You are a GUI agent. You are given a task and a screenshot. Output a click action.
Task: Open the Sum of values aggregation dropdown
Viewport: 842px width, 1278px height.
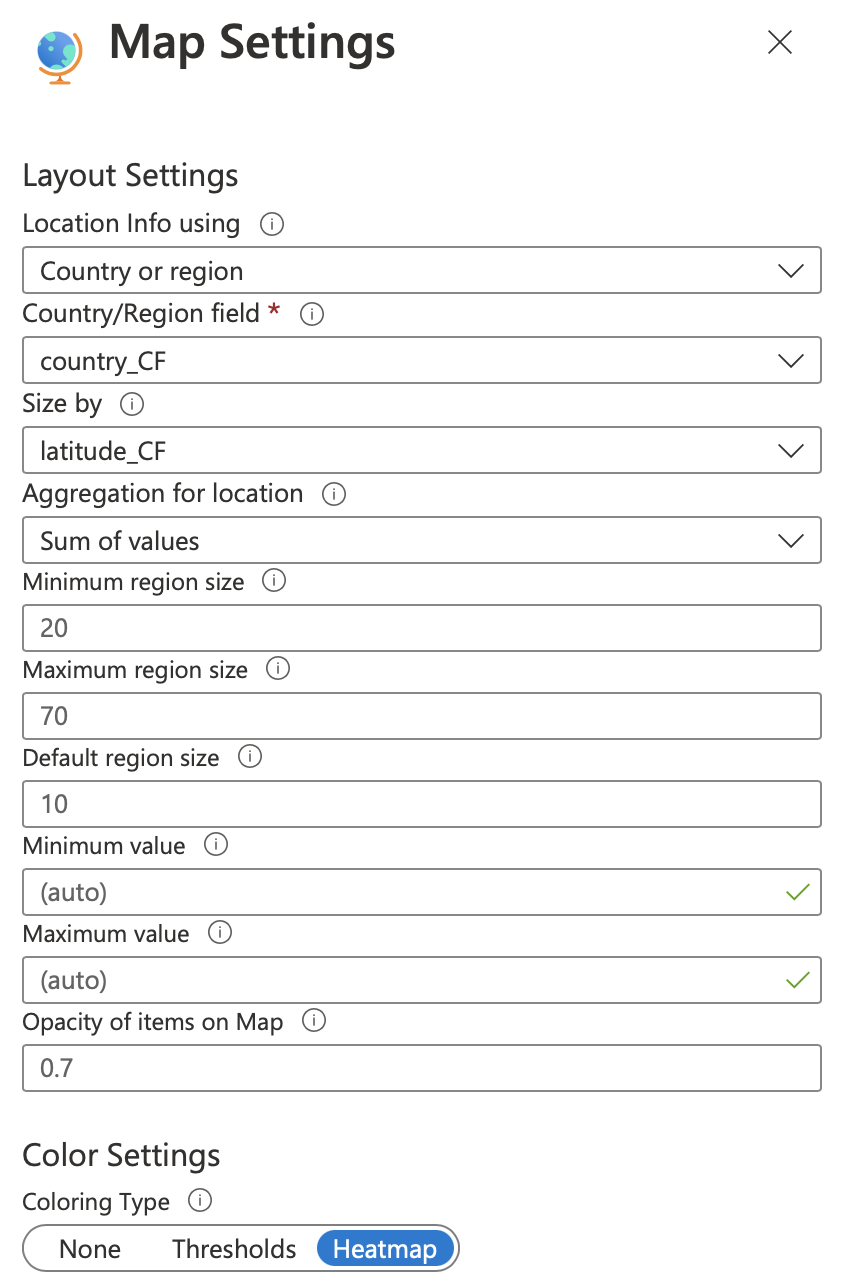[422, 541]
